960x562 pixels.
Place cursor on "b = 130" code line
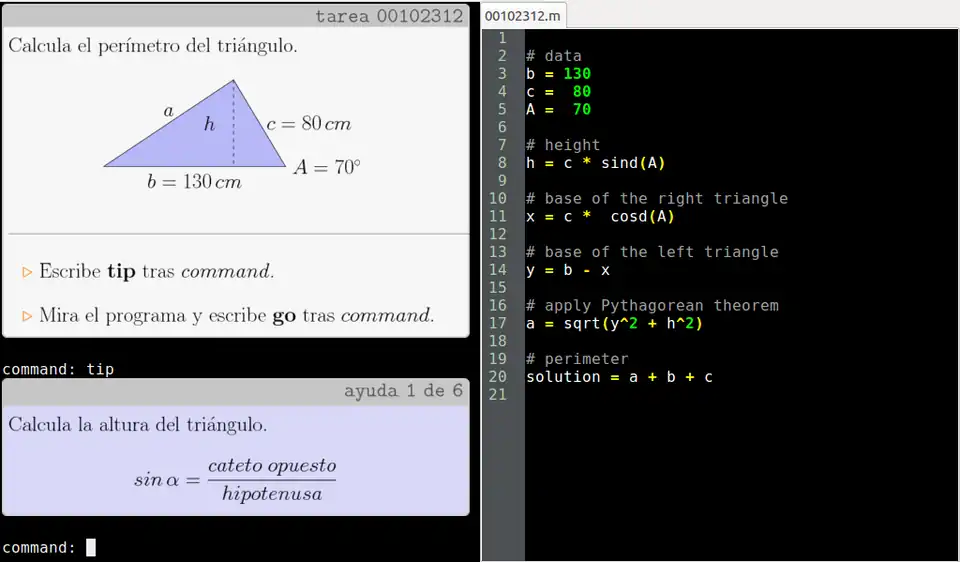558,74
